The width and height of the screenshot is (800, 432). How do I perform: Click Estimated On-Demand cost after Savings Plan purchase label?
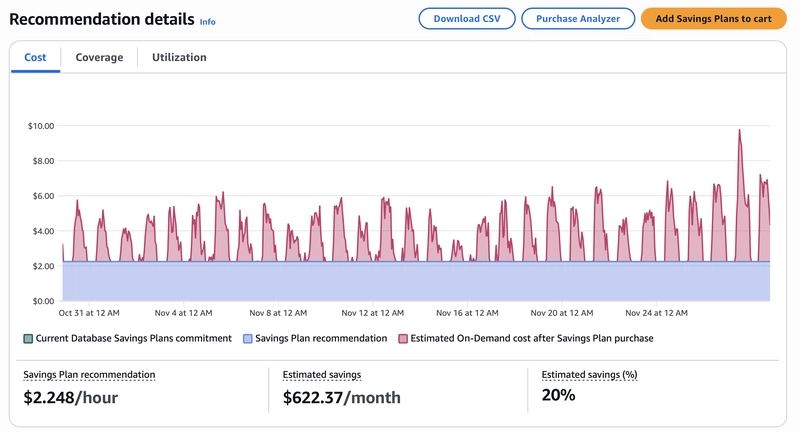pyautogui.click(x=532, y=338)
